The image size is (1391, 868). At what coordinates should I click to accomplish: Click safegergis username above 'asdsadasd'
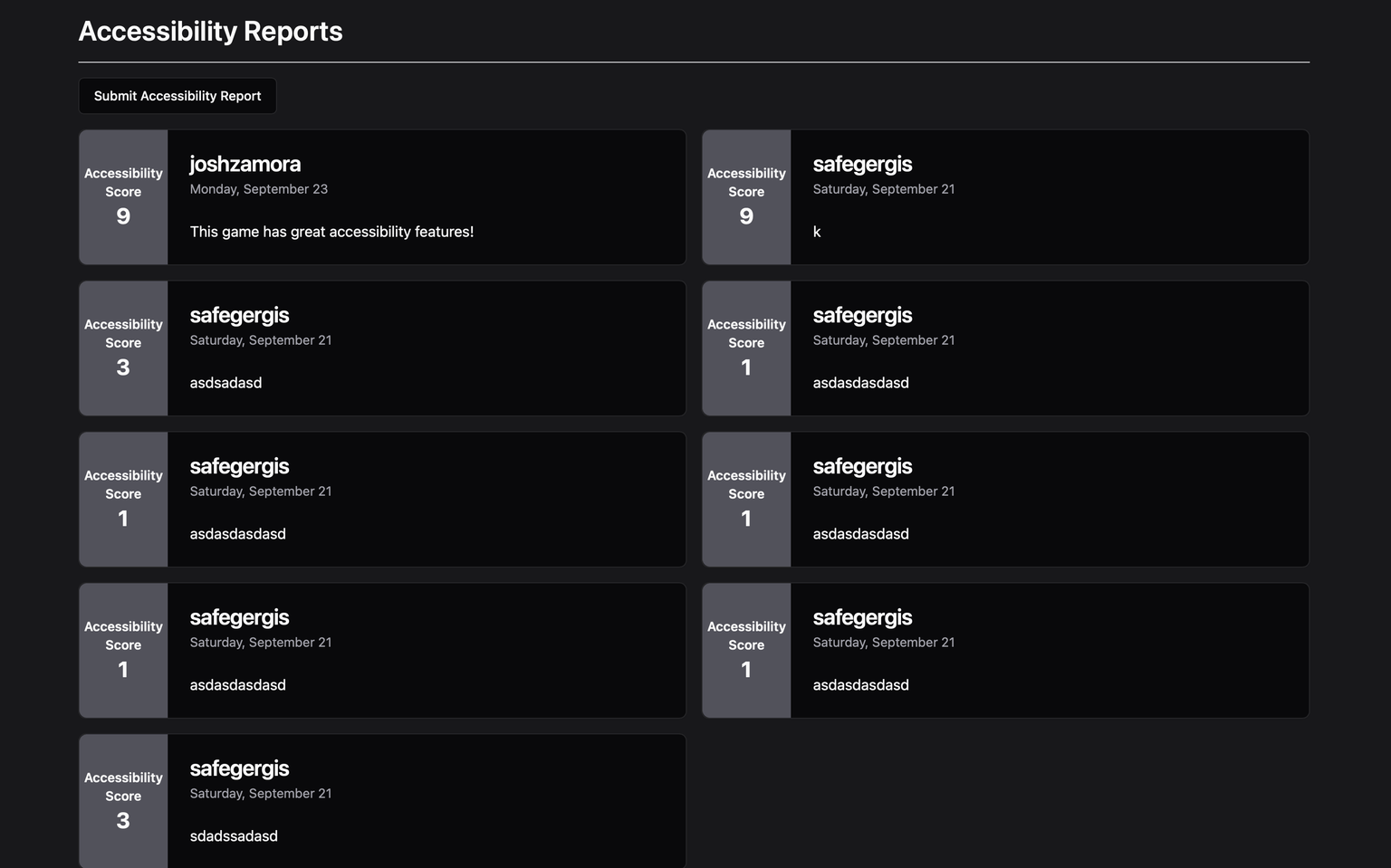[x=239, y=315]
